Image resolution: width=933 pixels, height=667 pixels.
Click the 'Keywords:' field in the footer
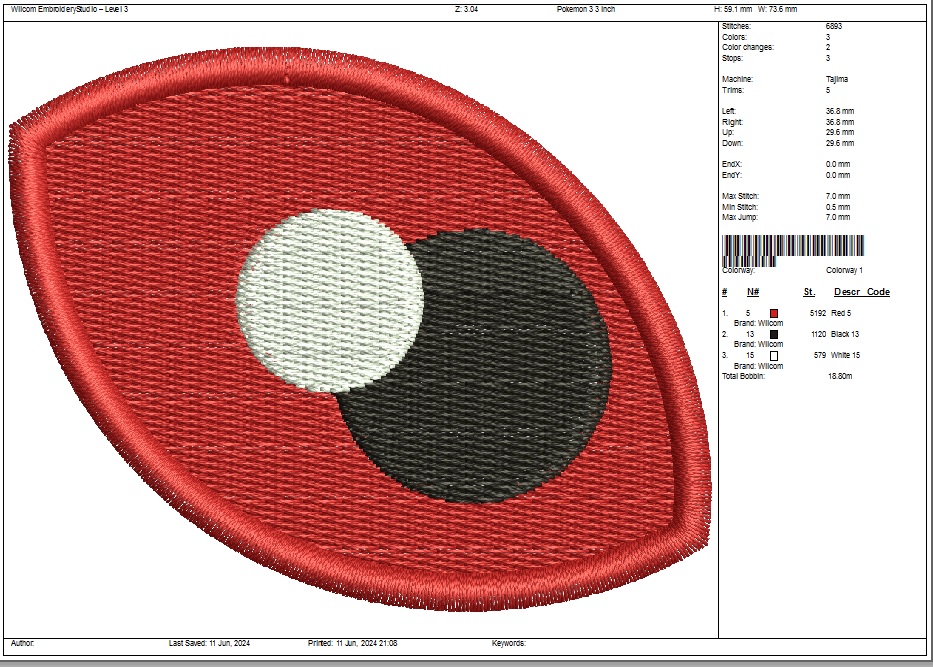509,643
